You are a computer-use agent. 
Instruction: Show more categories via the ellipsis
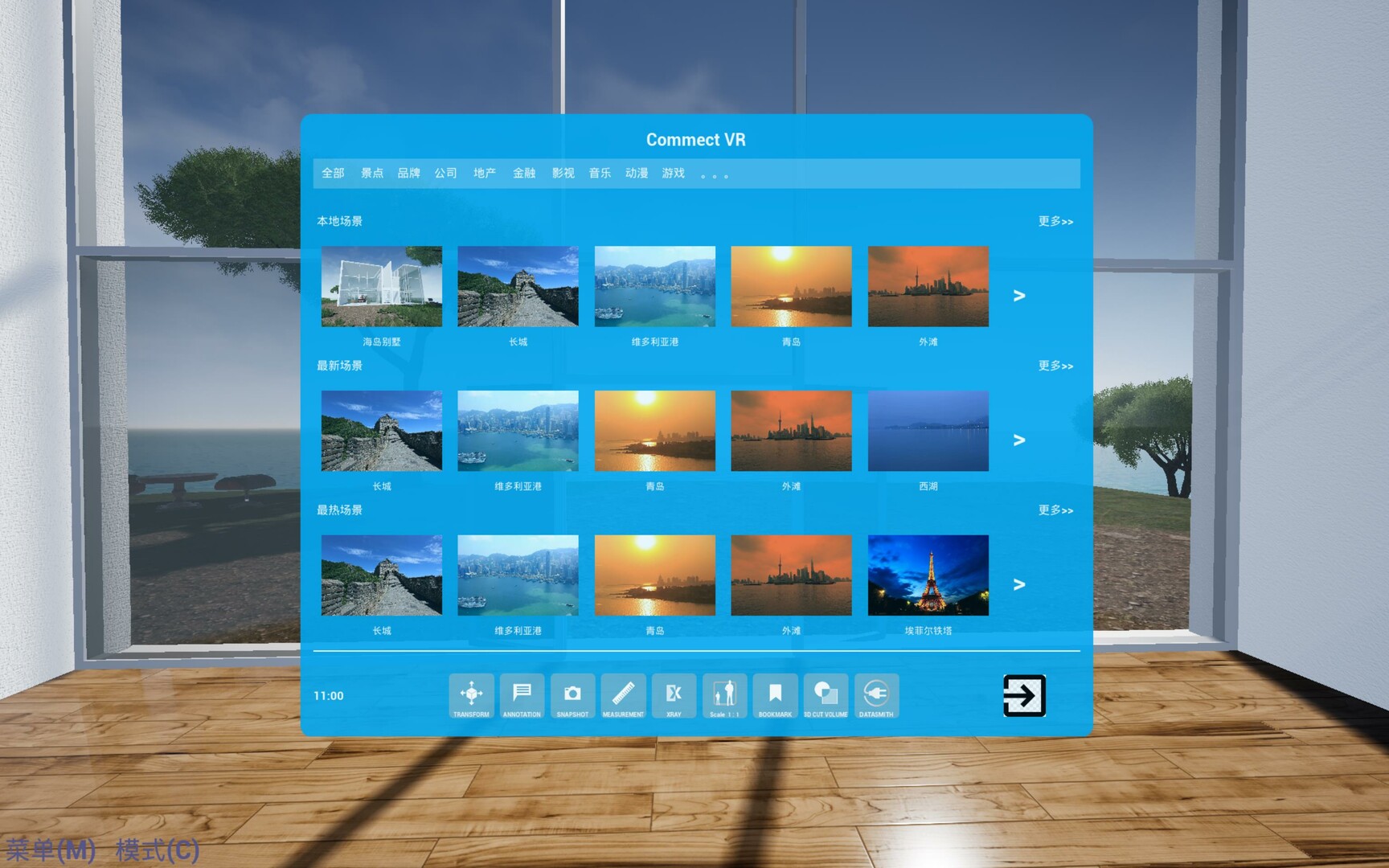pos(714,175)
